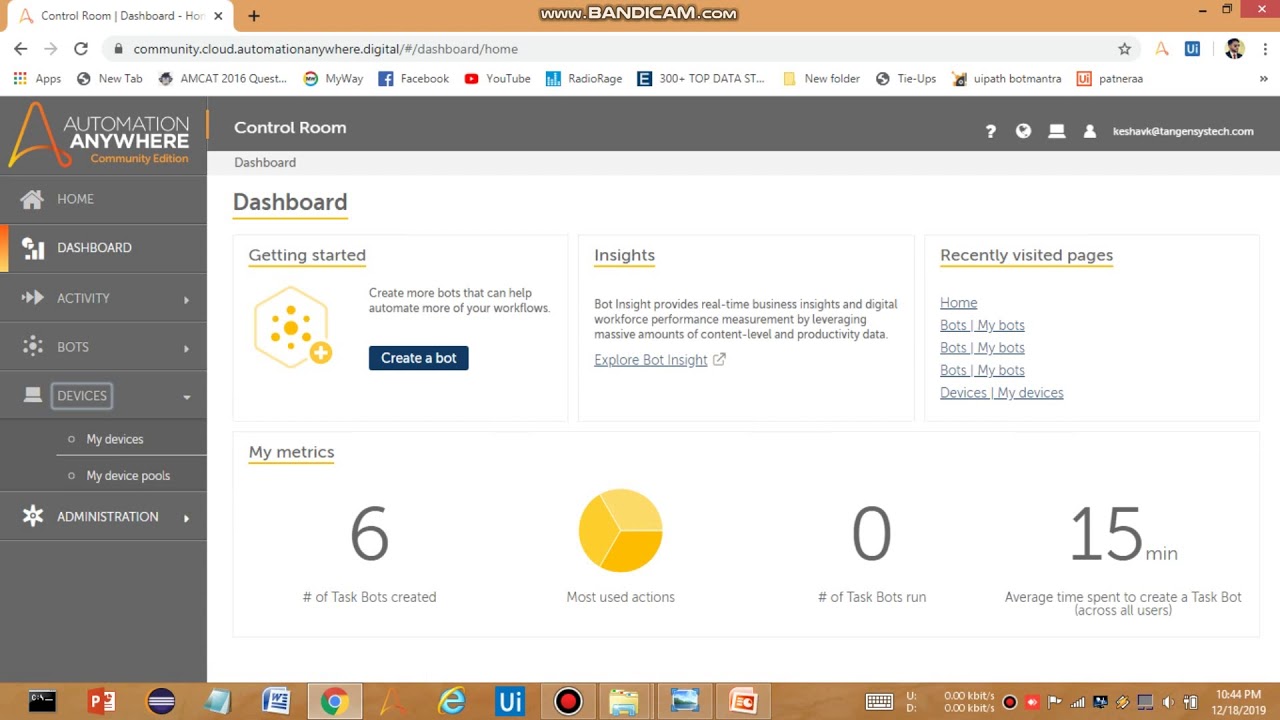
Task: Open the Explore Bot Insight link
Action: click(x=650, y=360)
